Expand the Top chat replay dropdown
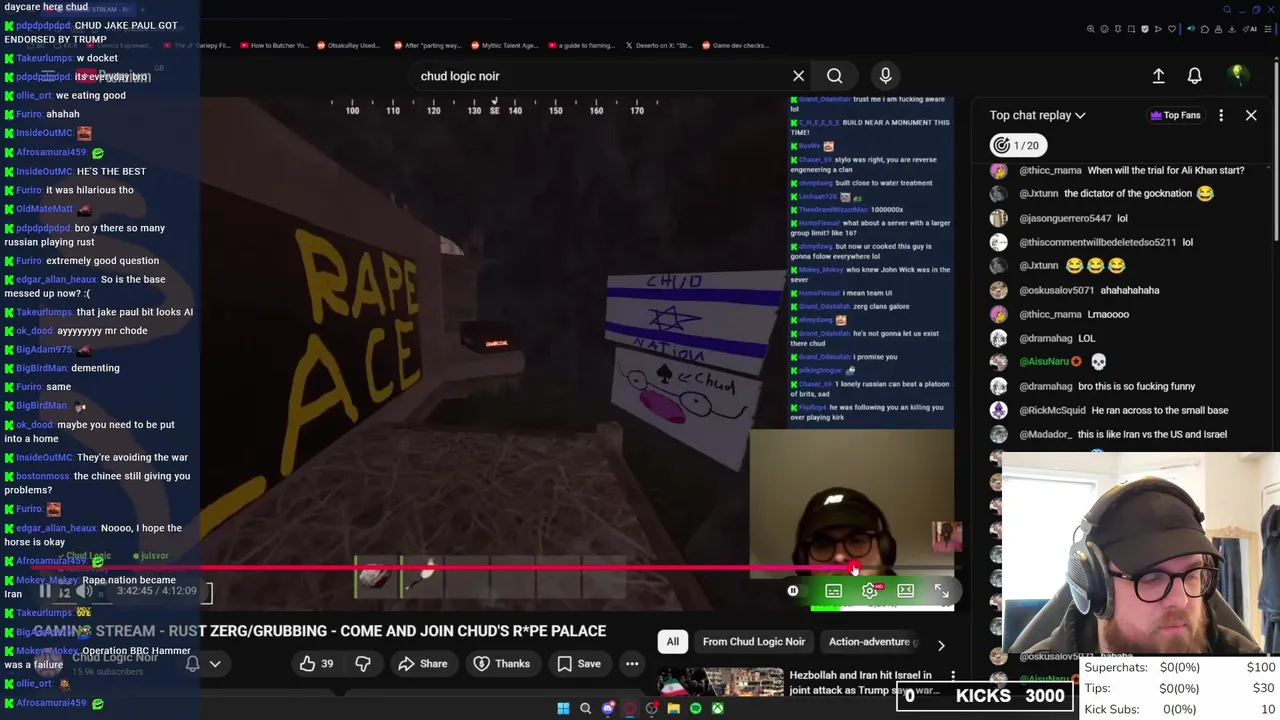Image resolution: width=1280 pixels, height=720 pixels. pyautogui.click(x=1037, y=115)
